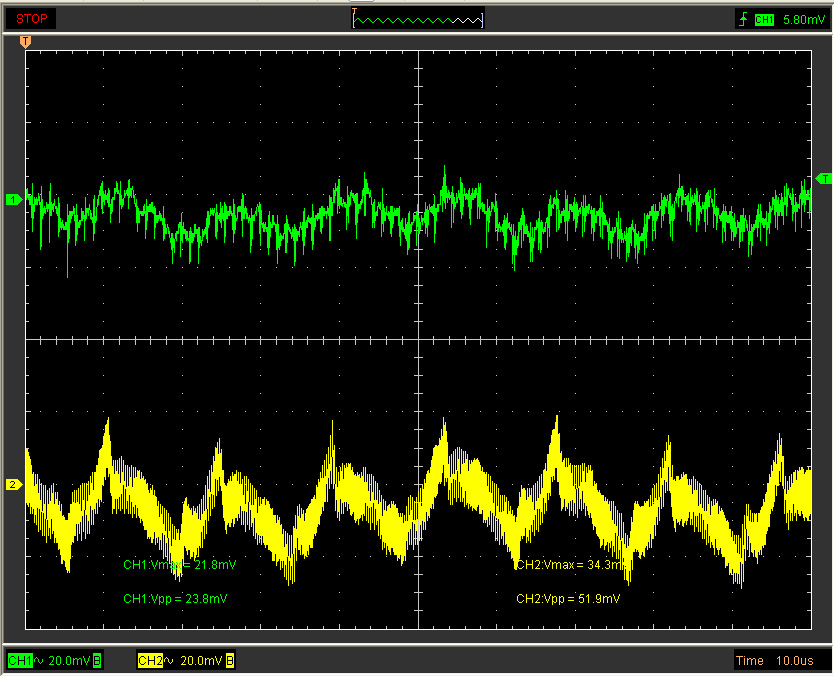Select the green channel 1 ground marker
The width and height of the screenshot is (834, 676).
tap(13, 199)
